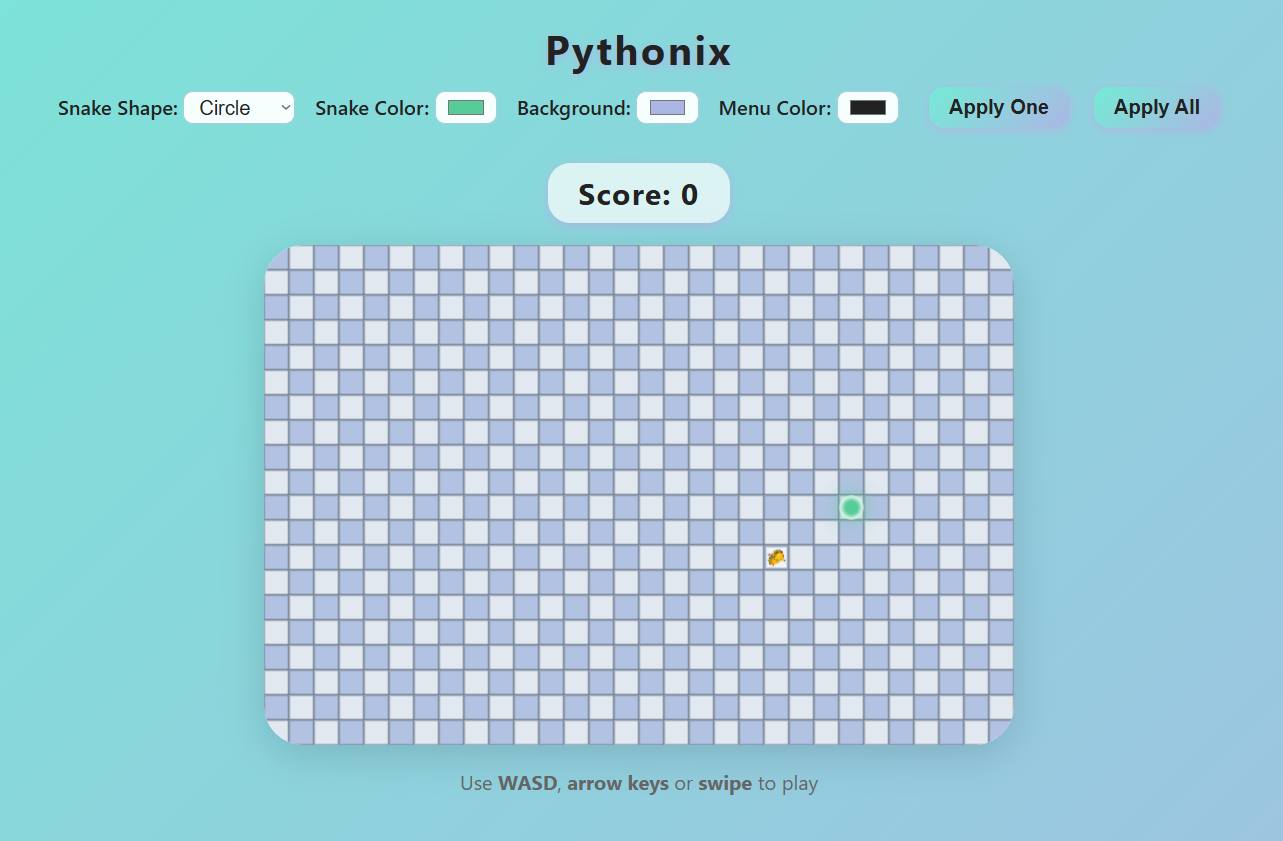Open the Background color picker swatch
This screenshot has width=1283, height=841.
point(667,108)
